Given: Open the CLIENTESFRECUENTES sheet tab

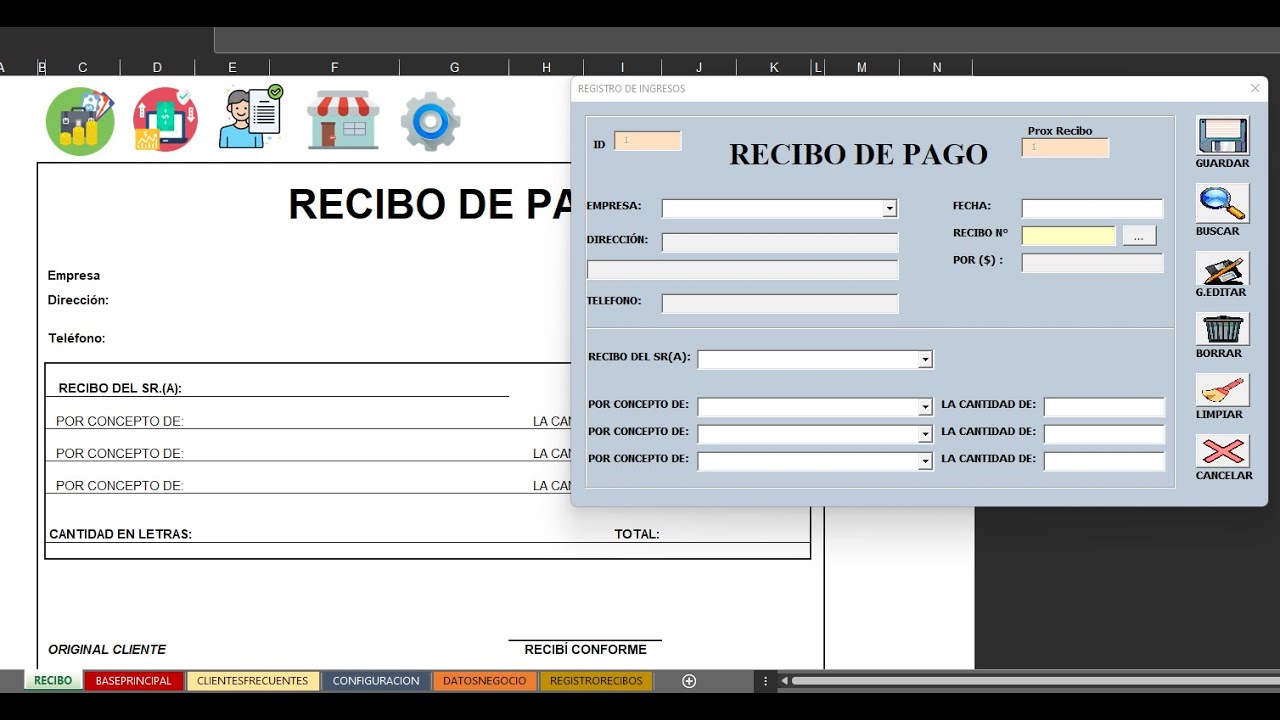Looking at the screenshot, I should [x=253, y=681].
